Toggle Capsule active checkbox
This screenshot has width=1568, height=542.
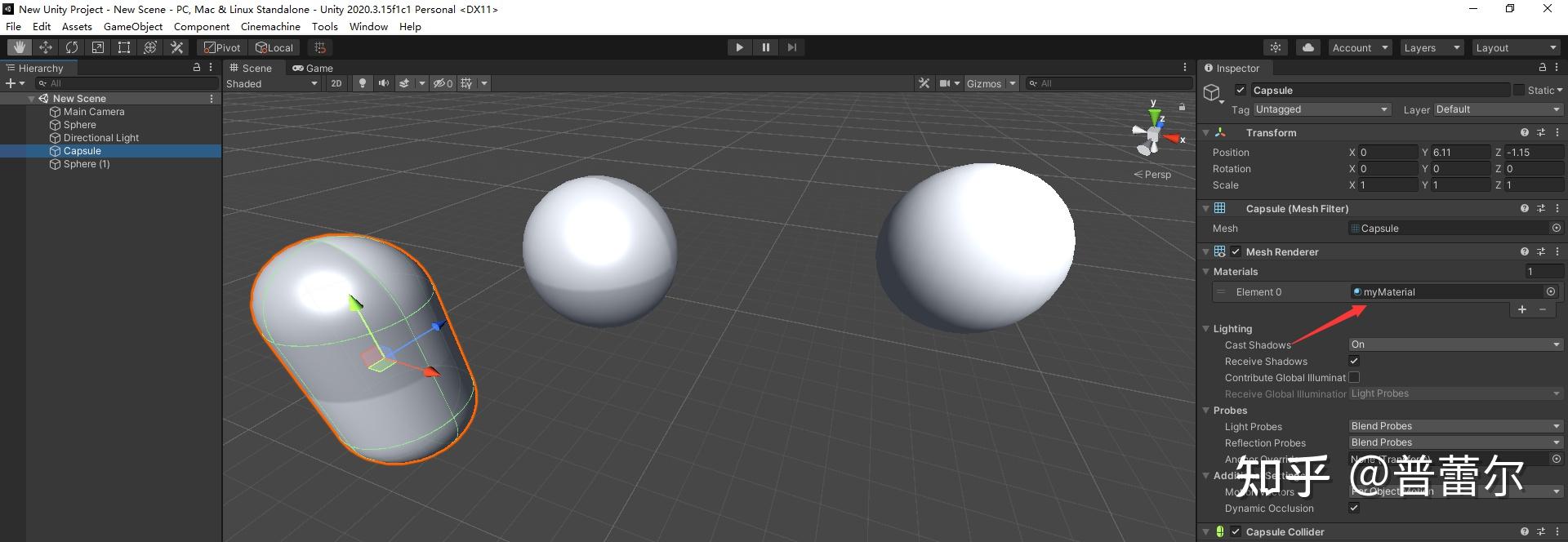click(1241, 91)
